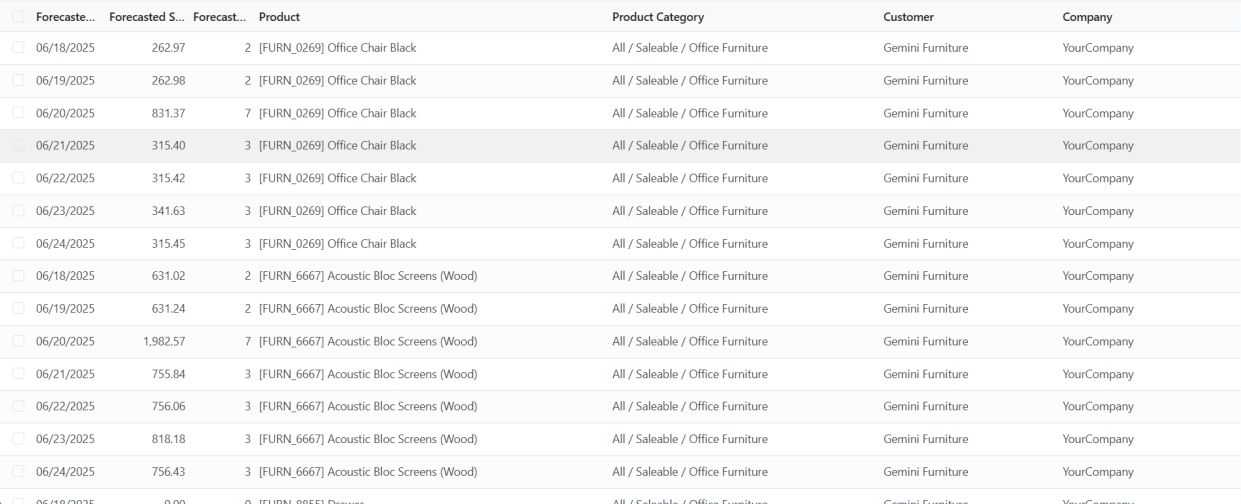Click forecasted sales value 315.42

click(x=168, y=178)
